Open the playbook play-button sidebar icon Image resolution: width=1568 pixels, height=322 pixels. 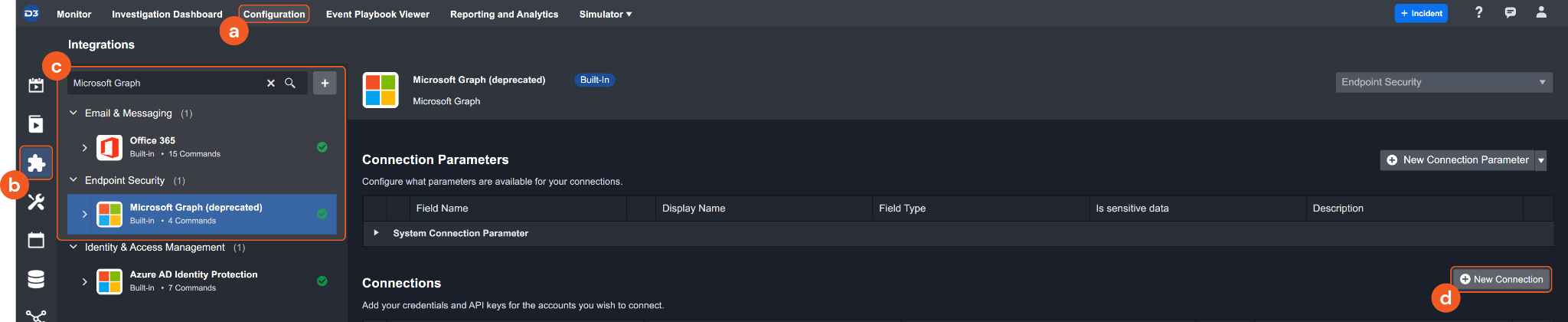coord(36,124)
